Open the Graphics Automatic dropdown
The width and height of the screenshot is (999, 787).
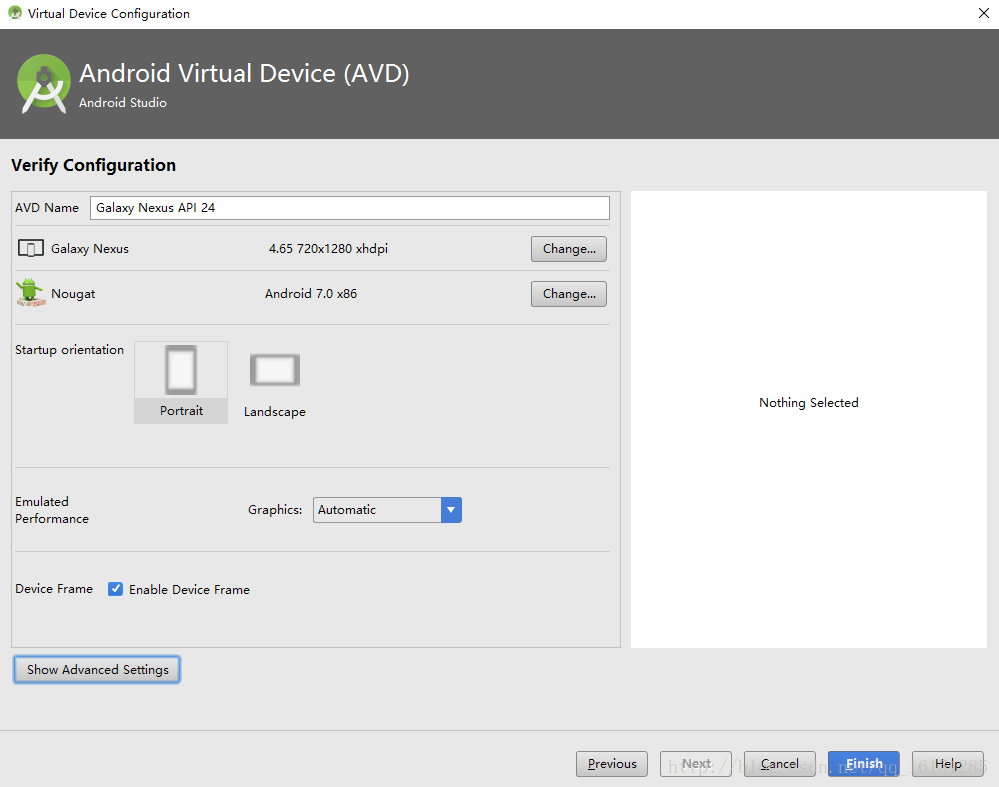point(387,510)
